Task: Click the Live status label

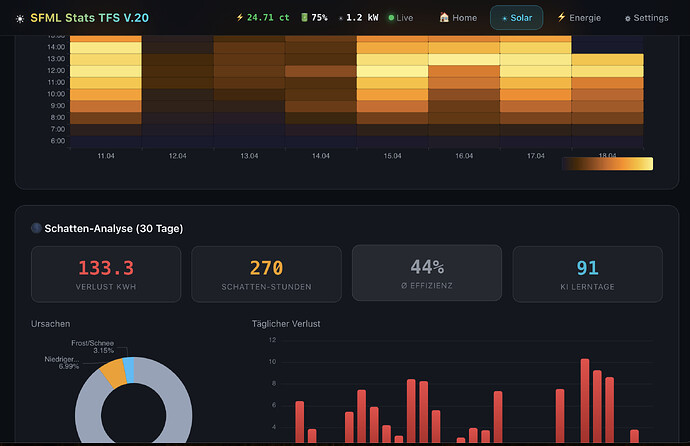Action: pos(404,18)
